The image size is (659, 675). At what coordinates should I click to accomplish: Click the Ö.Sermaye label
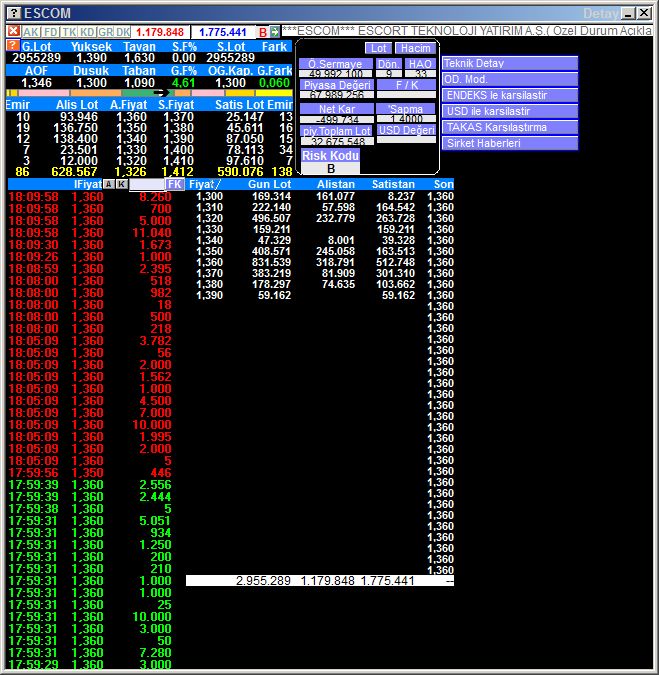click(x=336, y=64)
